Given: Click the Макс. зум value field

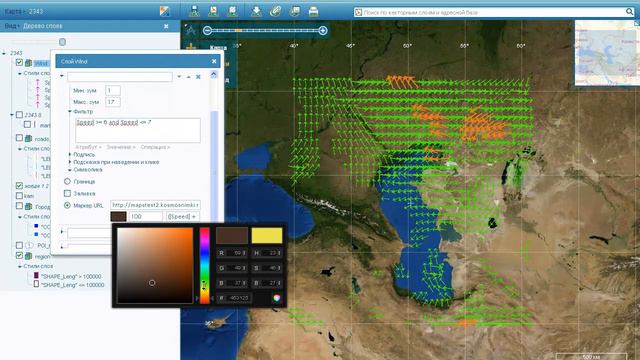Looking at the screenshot, I should (113, 102).
